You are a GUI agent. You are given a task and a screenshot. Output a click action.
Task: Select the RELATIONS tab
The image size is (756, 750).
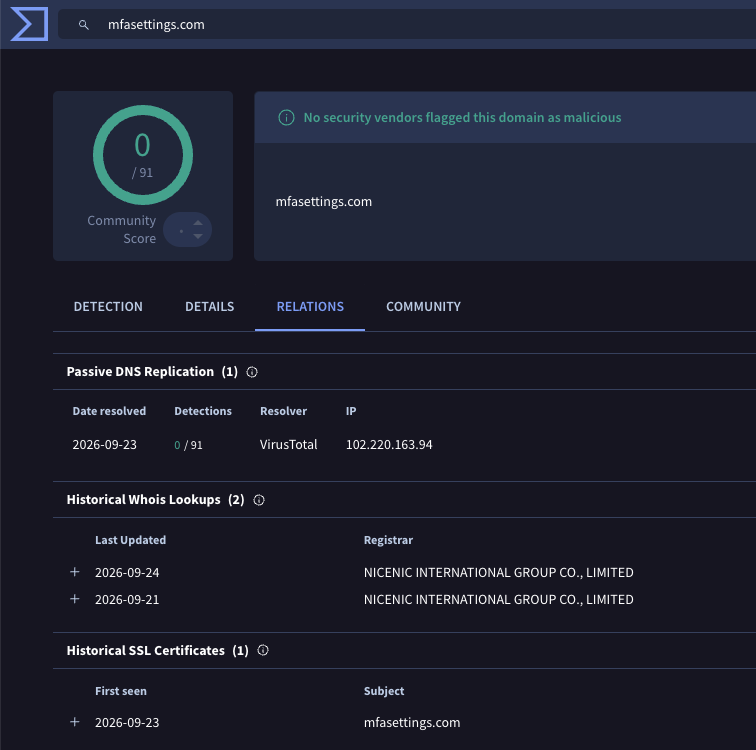click(x=310, y=307)
